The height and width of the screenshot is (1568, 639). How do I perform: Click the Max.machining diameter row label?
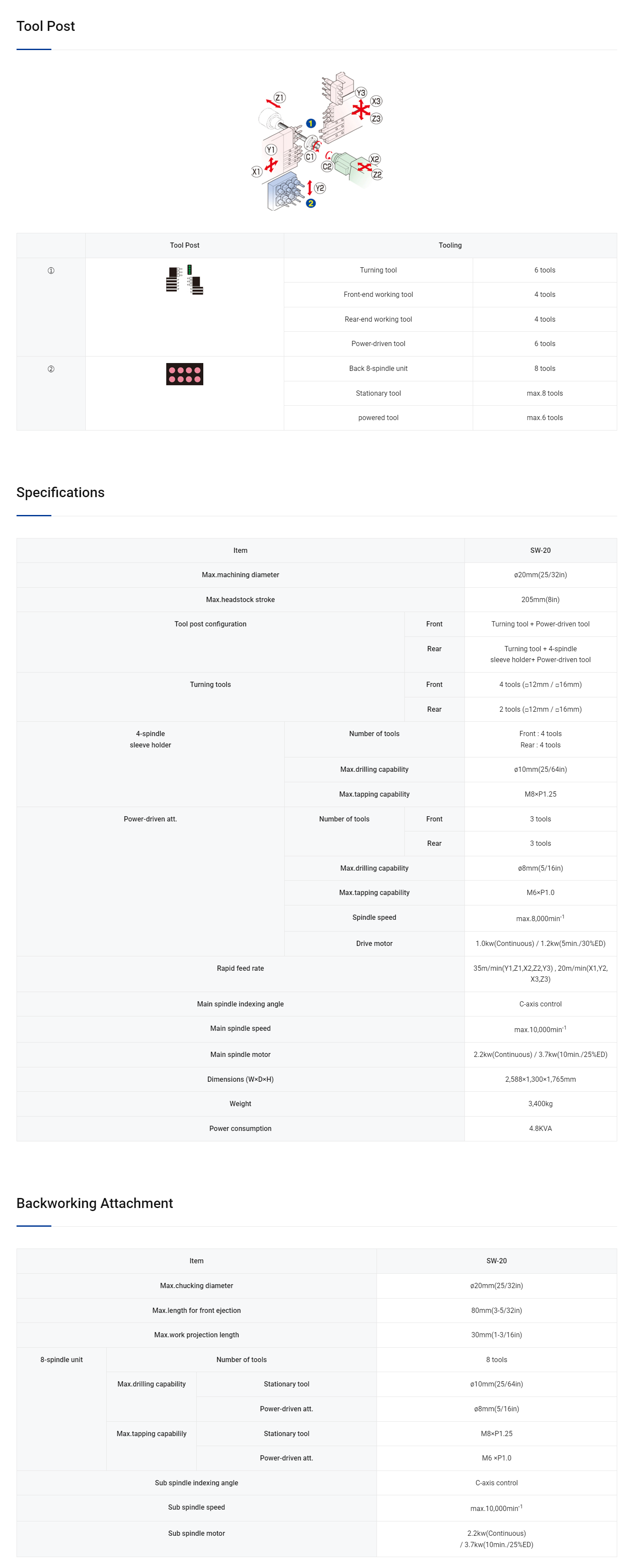[240, 575]
